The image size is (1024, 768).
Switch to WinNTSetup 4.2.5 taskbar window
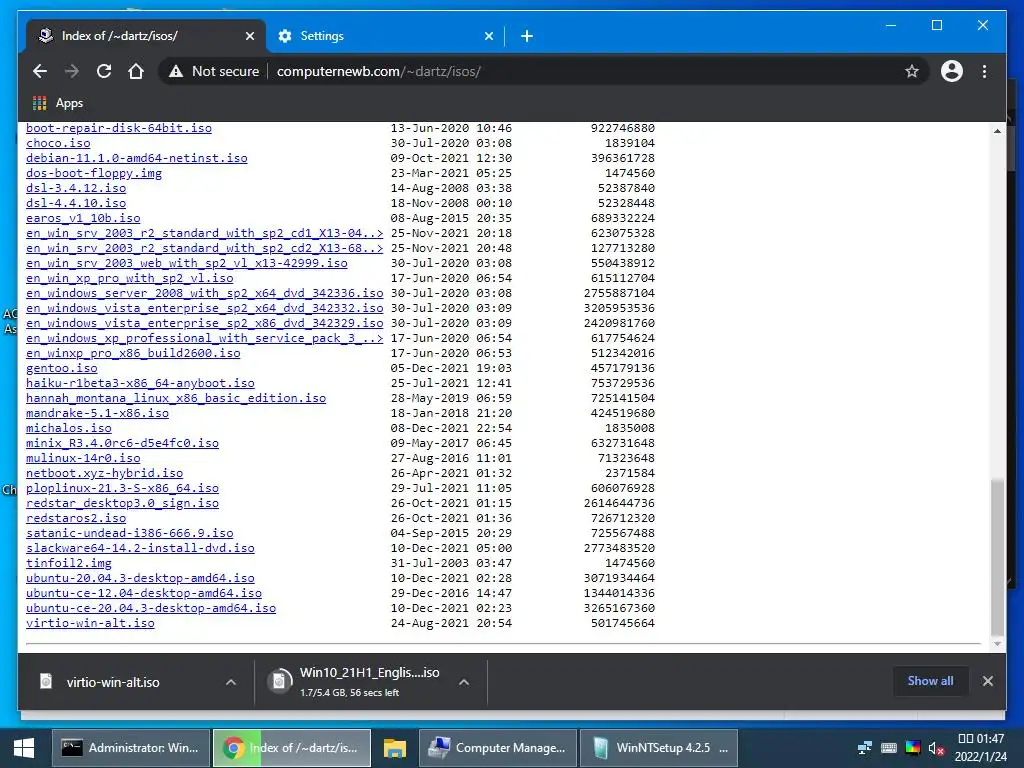tap(659, 748)
